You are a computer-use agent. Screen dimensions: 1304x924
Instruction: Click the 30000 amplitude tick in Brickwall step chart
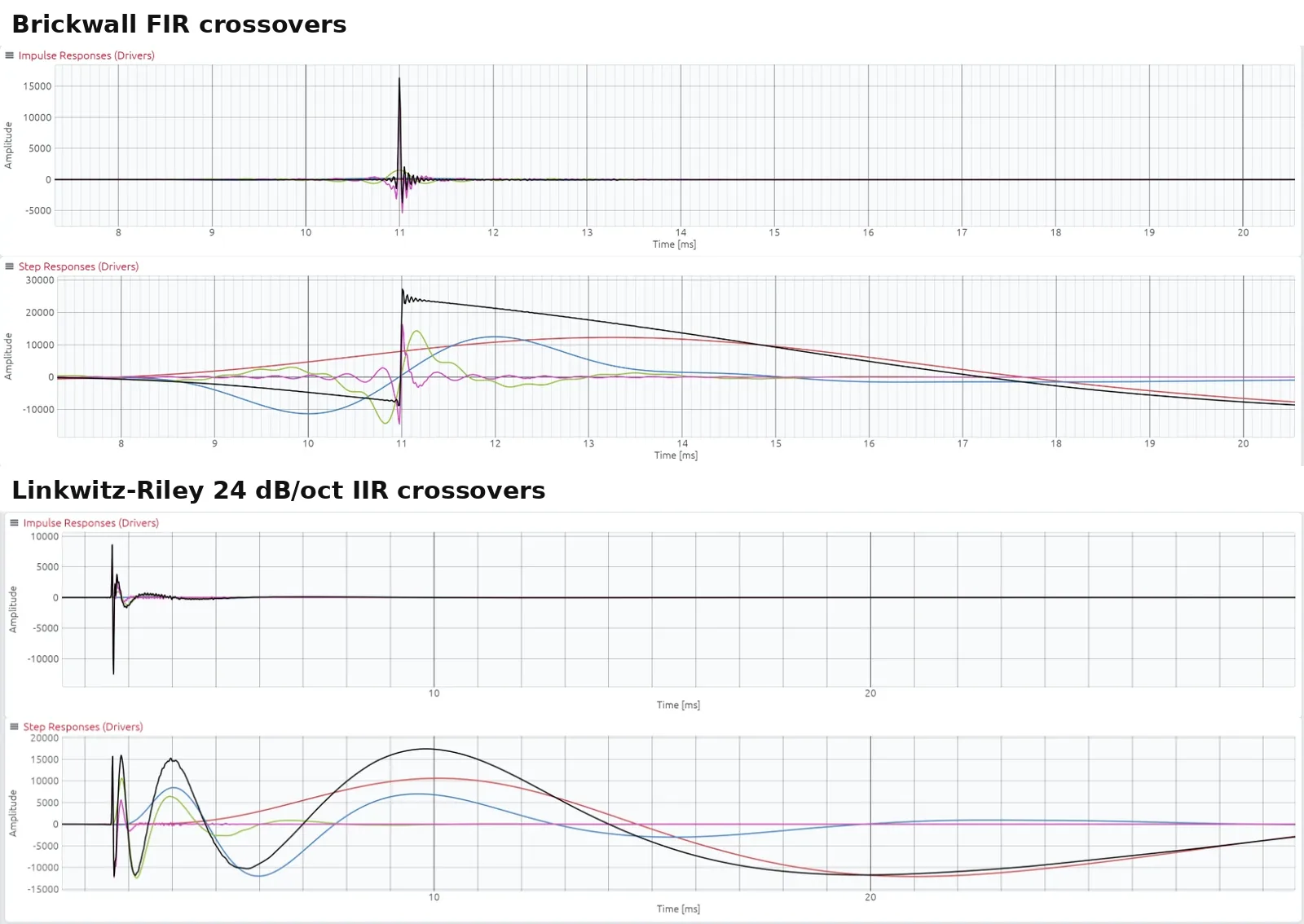coord(40,280)
